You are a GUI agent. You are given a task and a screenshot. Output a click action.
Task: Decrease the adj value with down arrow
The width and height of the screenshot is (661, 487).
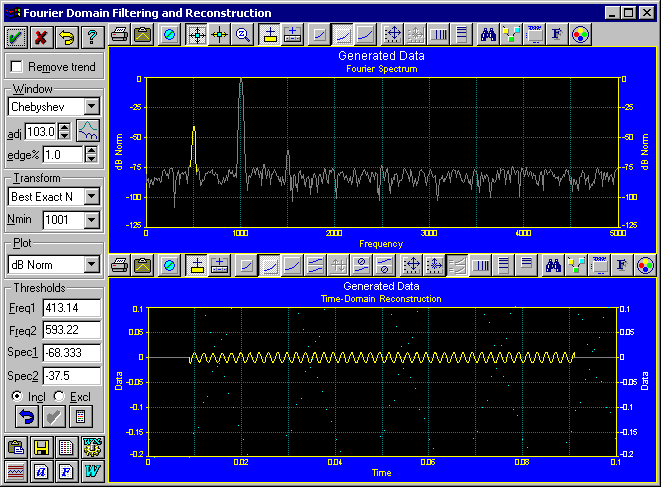(x=64, y=135)
